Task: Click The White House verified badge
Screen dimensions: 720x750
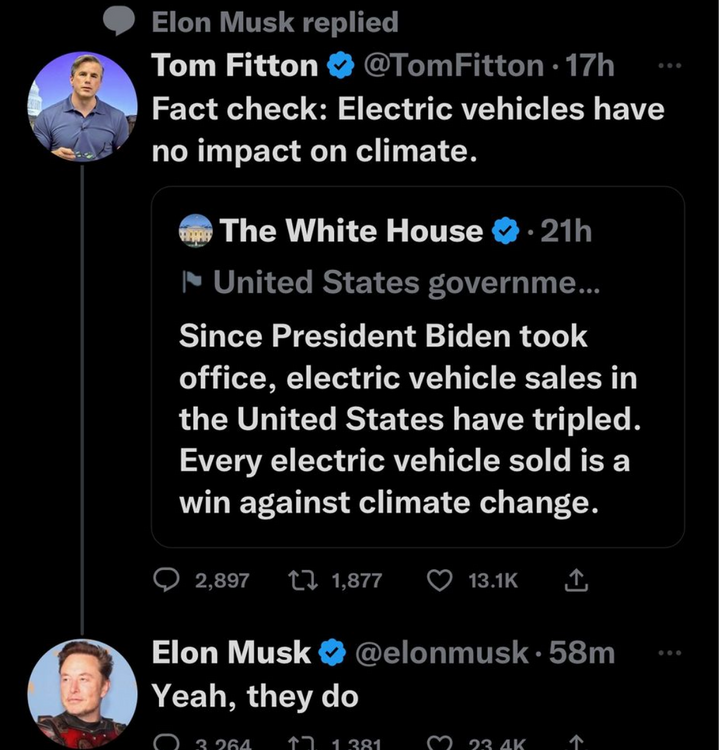Action: [x=507, y=232]
